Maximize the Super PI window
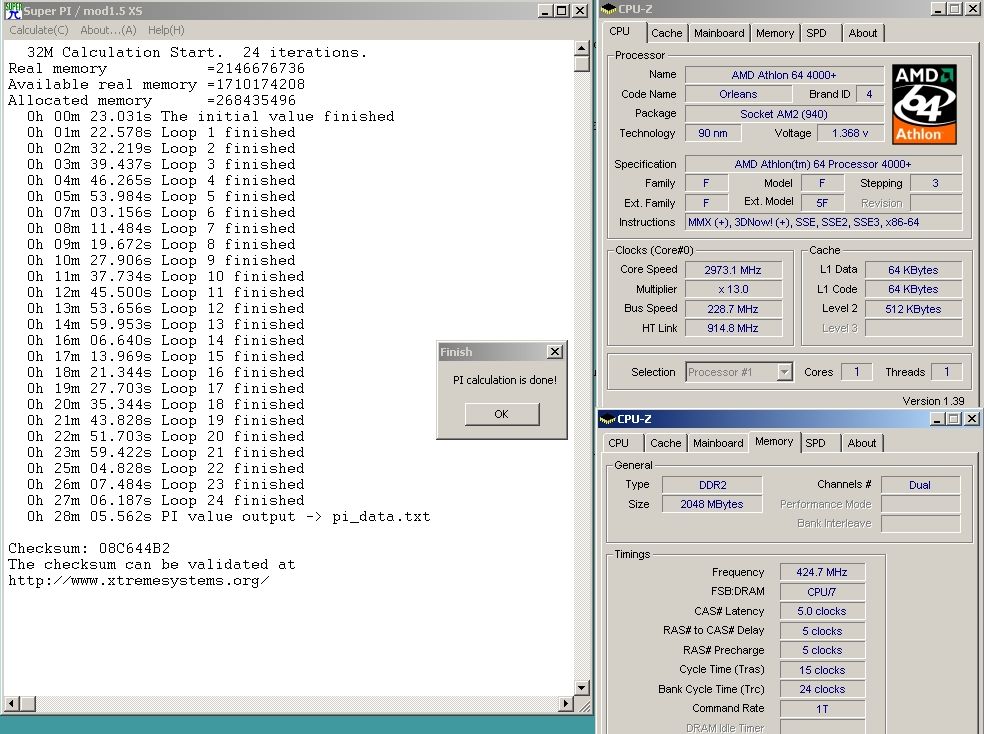 pos(562,11)
